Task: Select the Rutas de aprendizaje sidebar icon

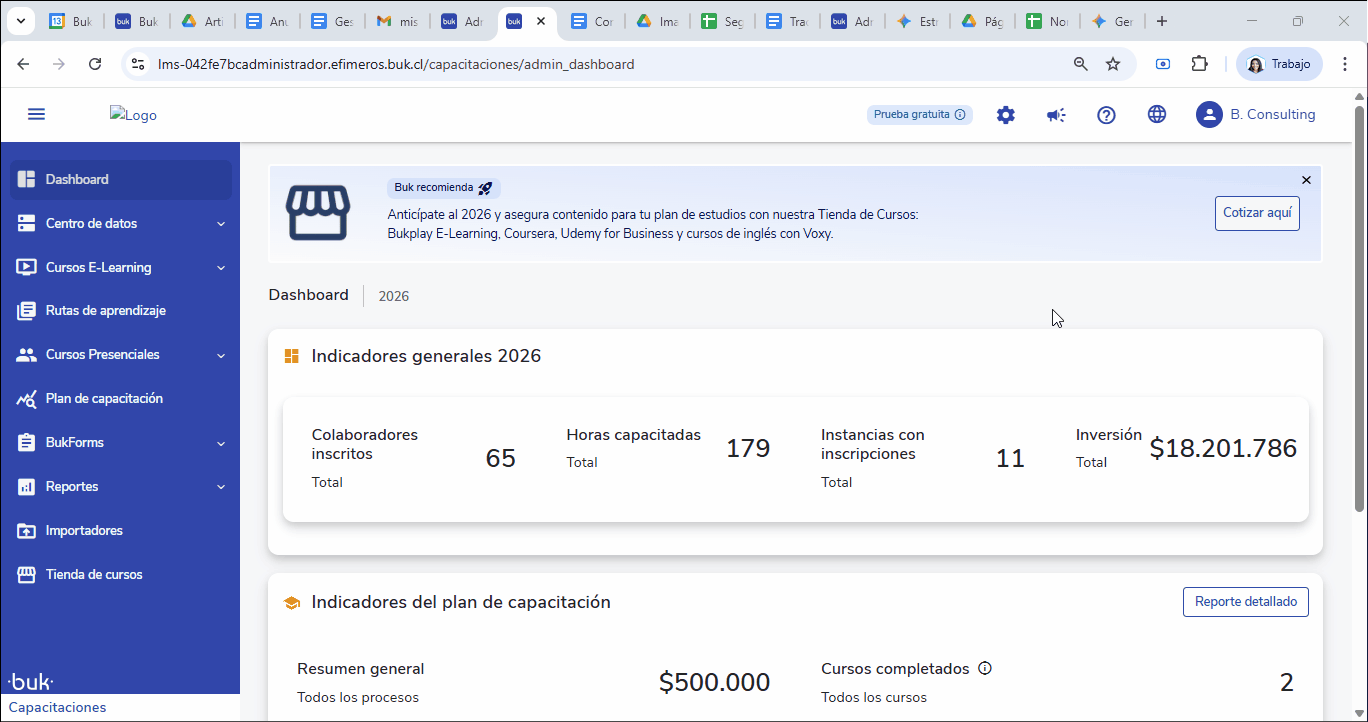Action: tap(27, 310)
